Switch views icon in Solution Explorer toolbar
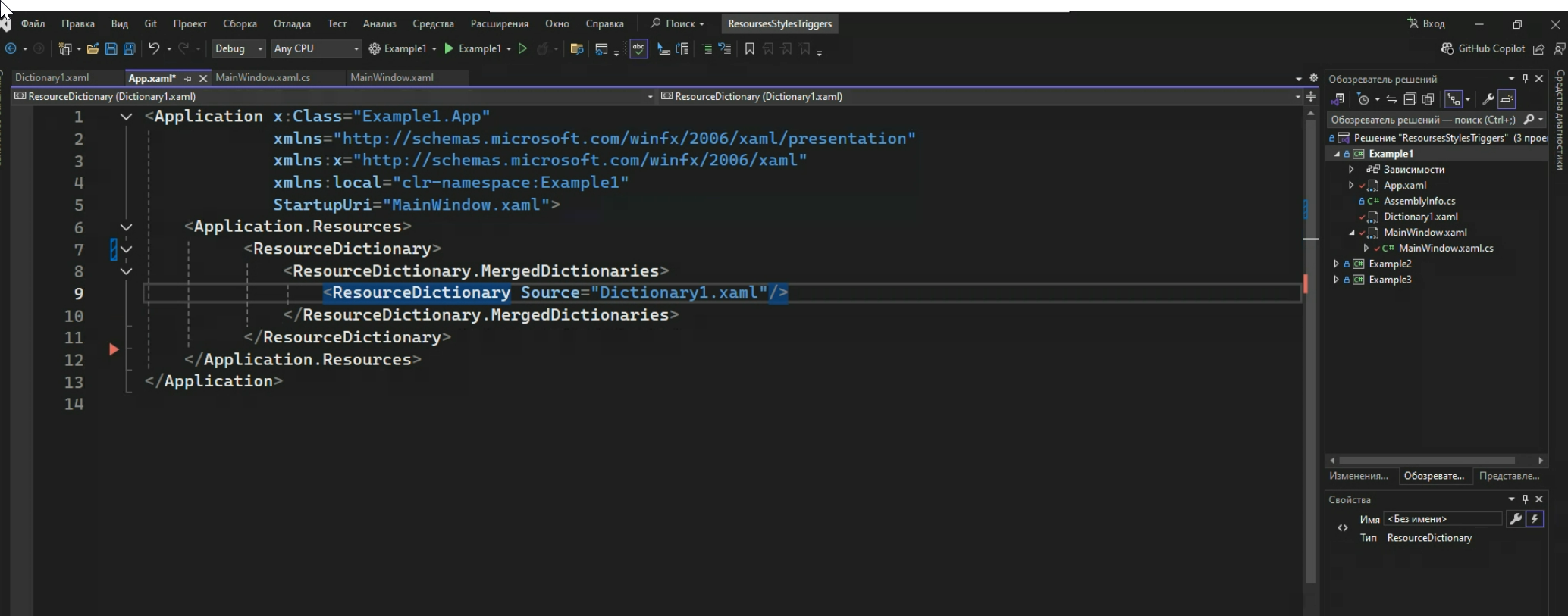This screenshot has width=1568, height=616. pos(1338,99)
